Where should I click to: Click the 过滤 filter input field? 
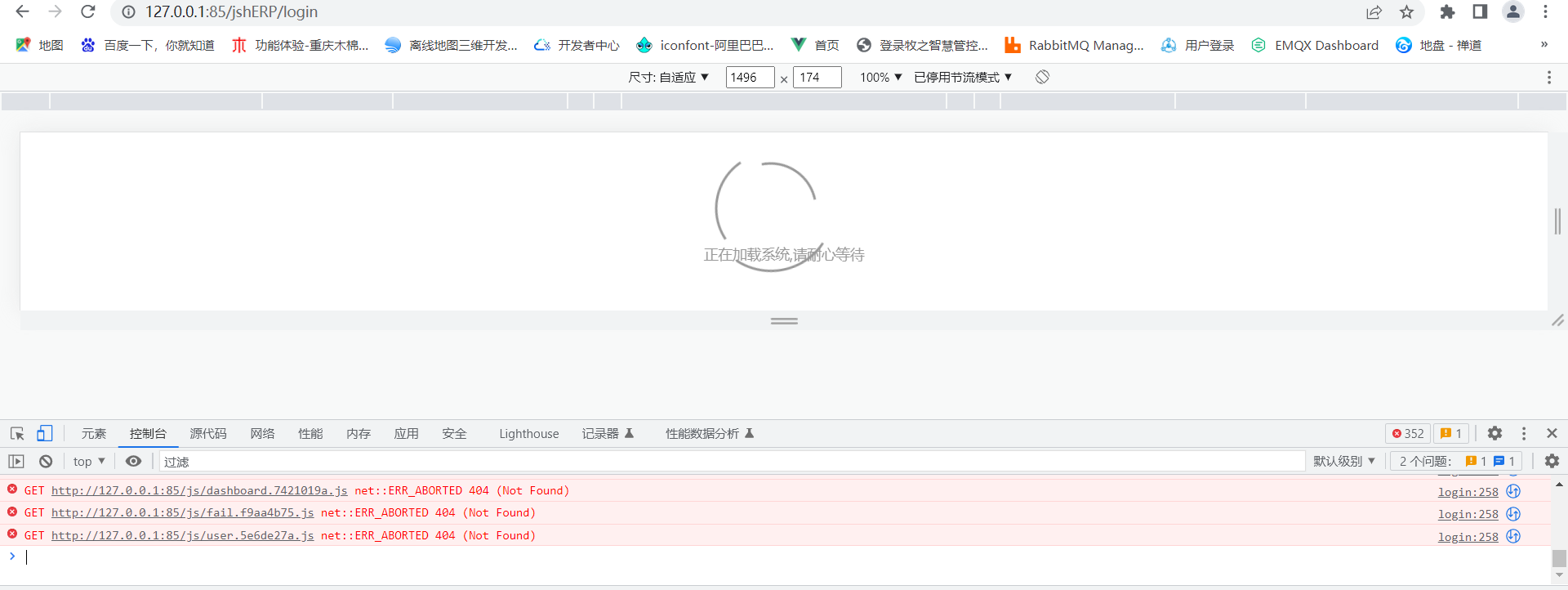732,461
